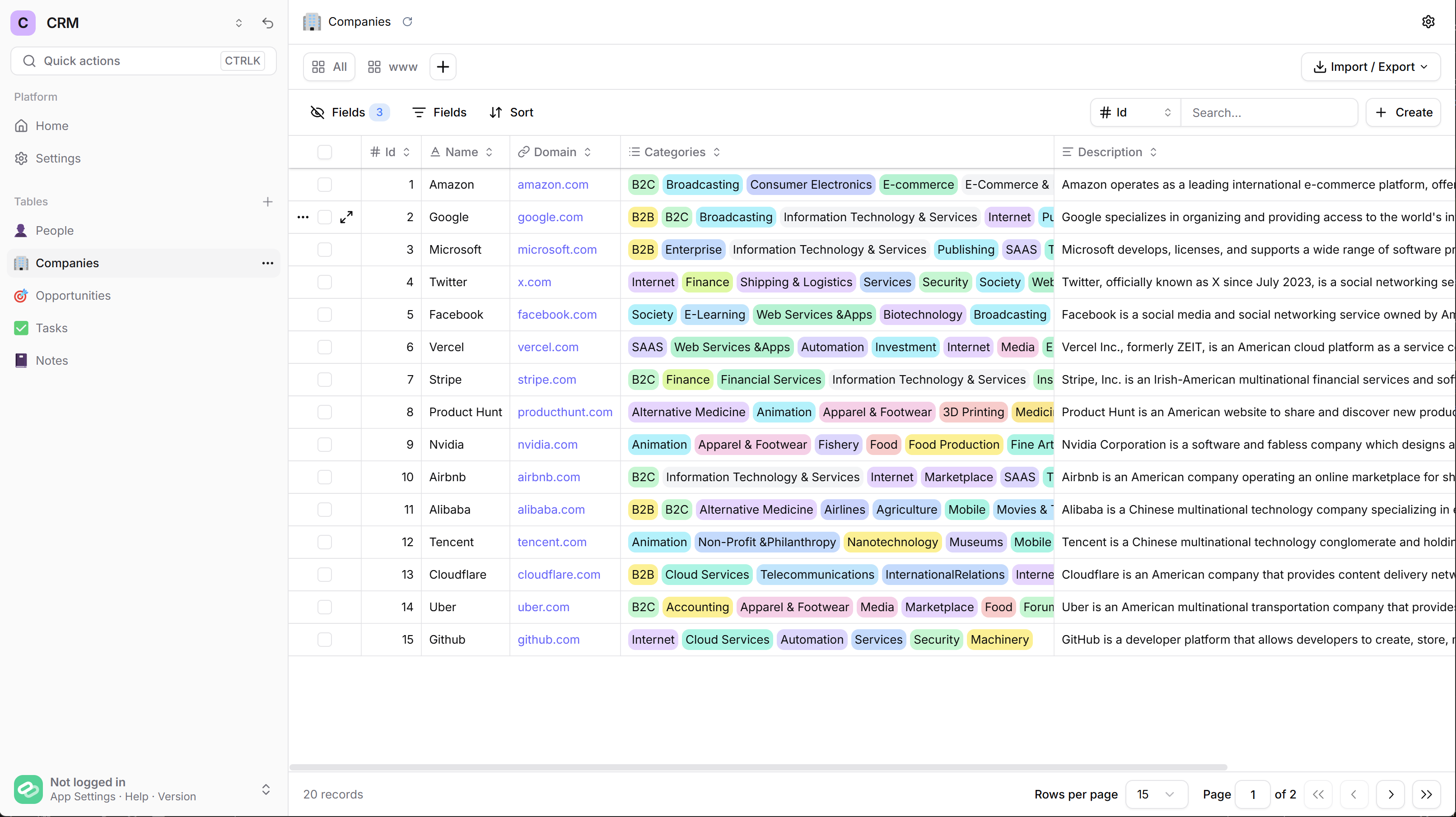
Task: Click the refresh icon beside Companies title
Action: coord(407,22)
